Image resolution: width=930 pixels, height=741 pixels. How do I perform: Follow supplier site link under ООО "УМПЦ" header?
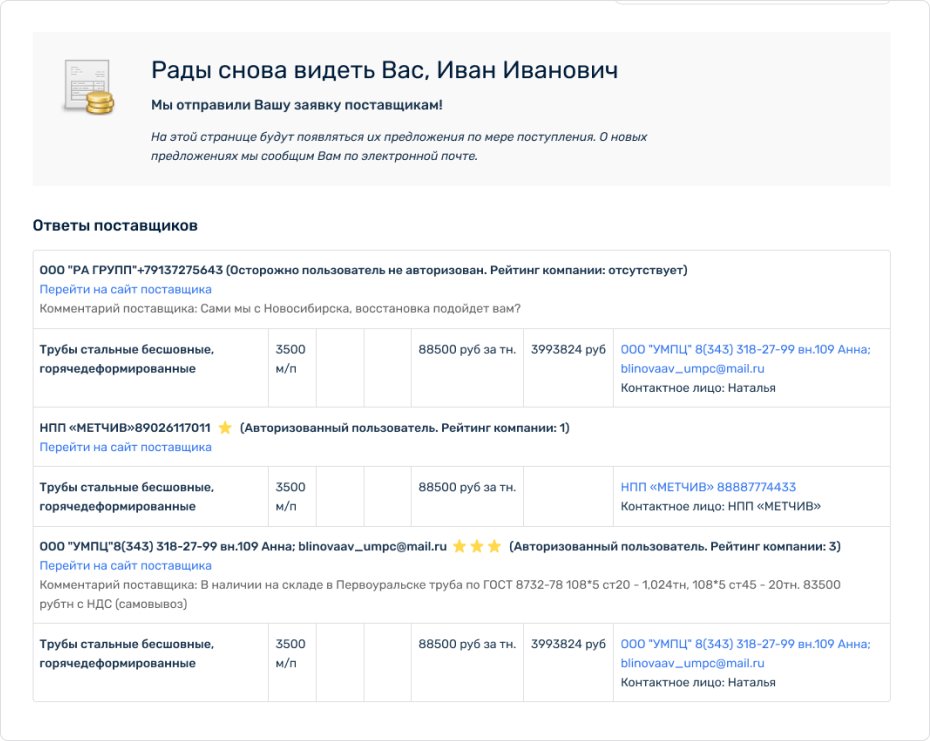[x=125, y=565]
